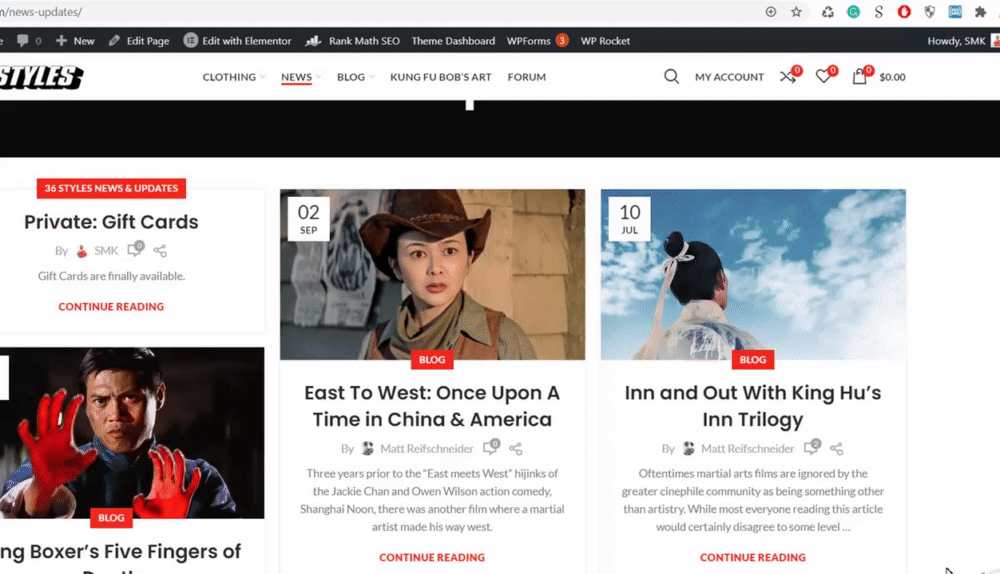
Task: Open the Grammarly extension icon
Action: point(853,11)
